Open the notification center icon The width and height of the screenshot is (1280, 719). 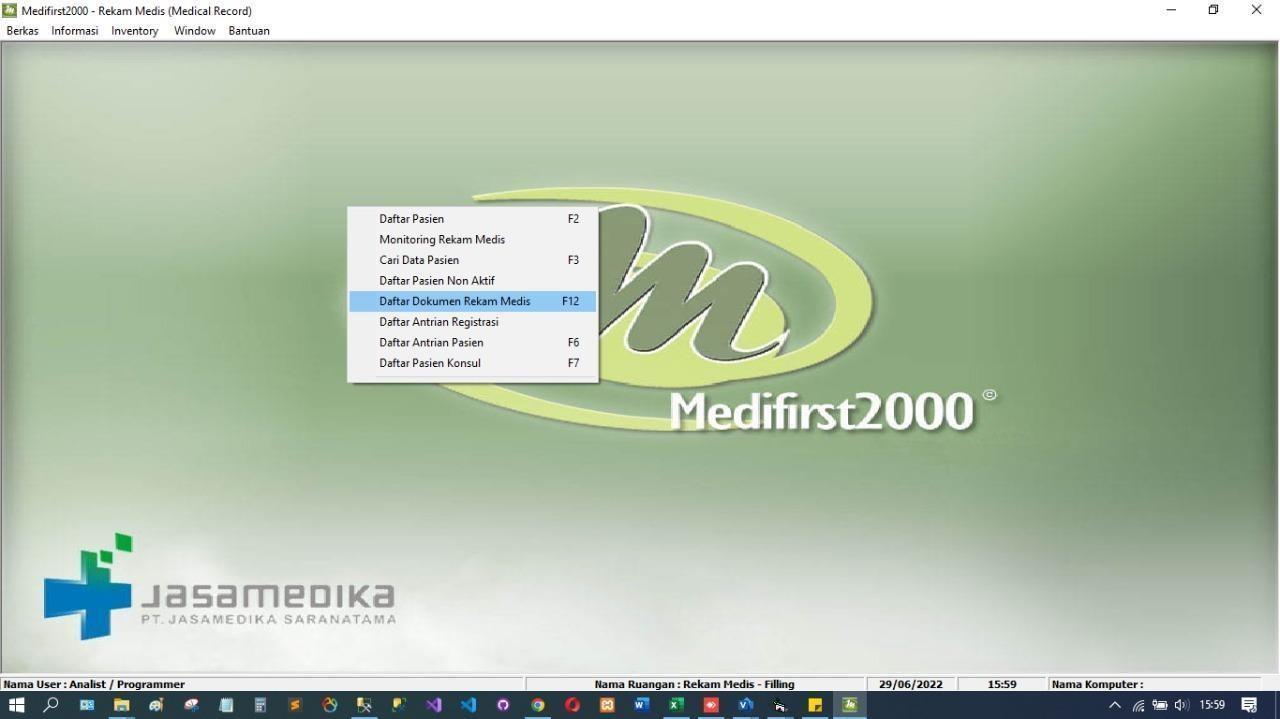coord(1249,705)
